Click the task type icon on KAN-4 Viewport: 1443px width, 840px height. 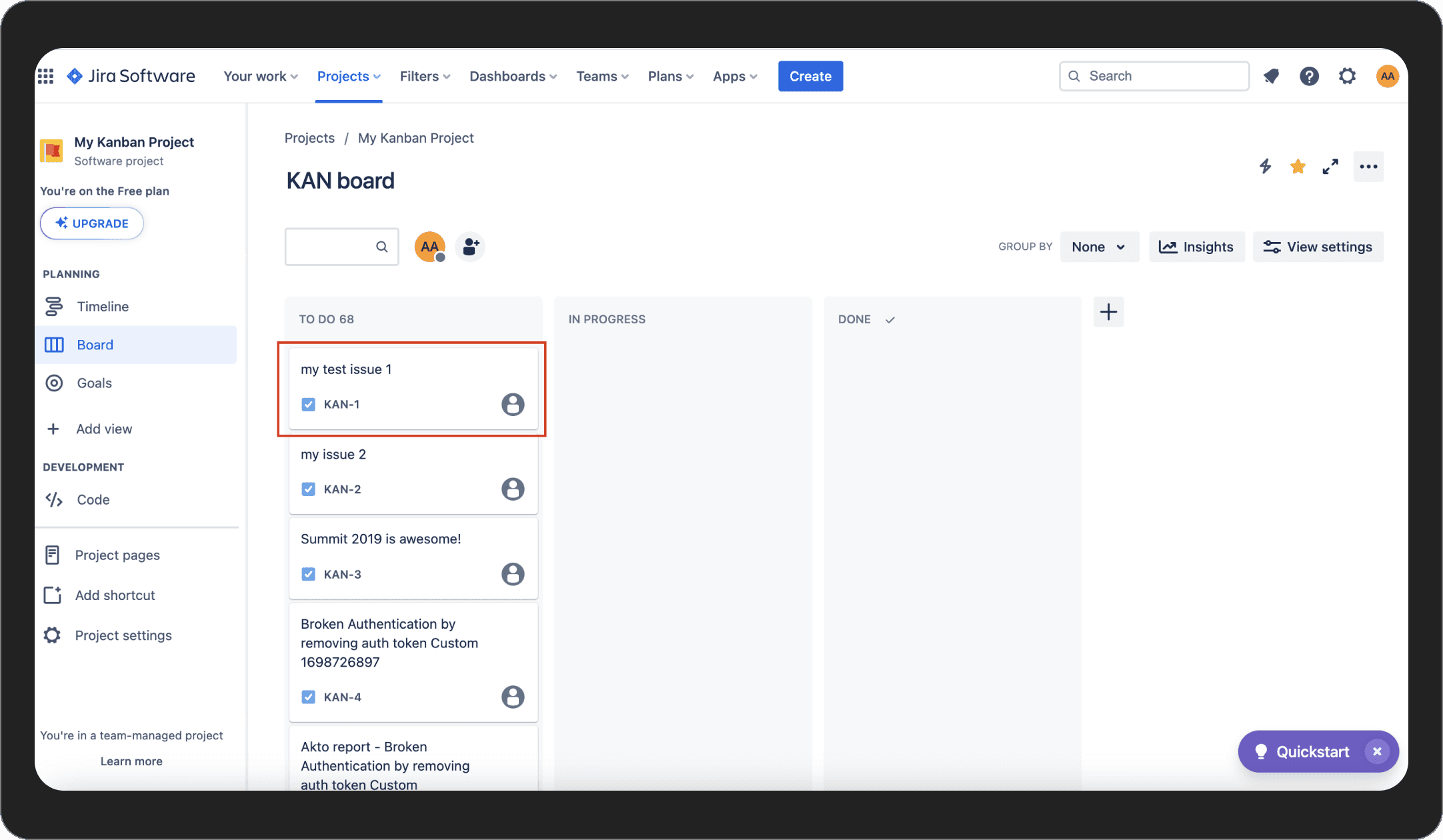point(308,697)
